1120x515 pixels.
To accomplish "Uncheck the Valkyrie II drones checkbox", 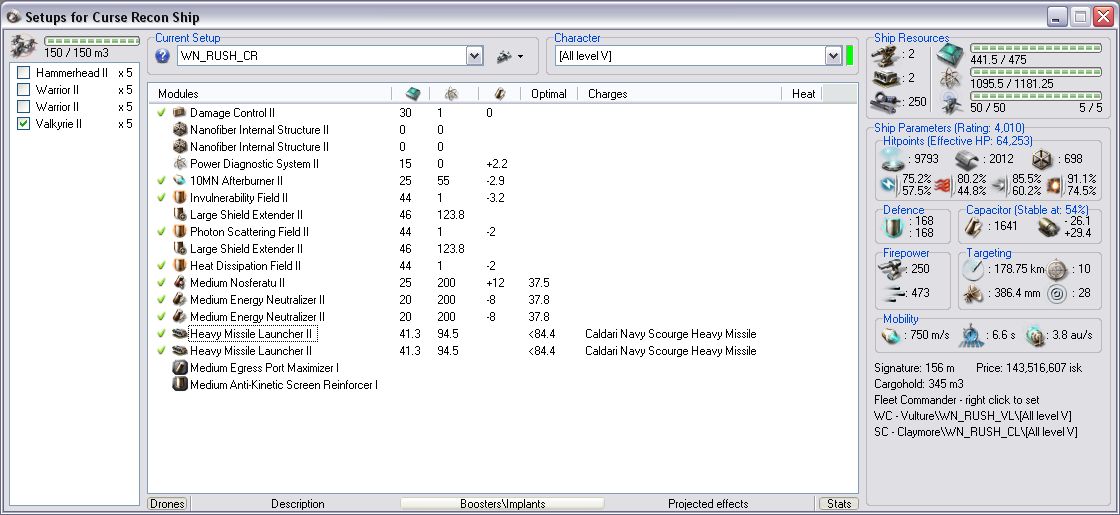I will (x=24, y=124).
